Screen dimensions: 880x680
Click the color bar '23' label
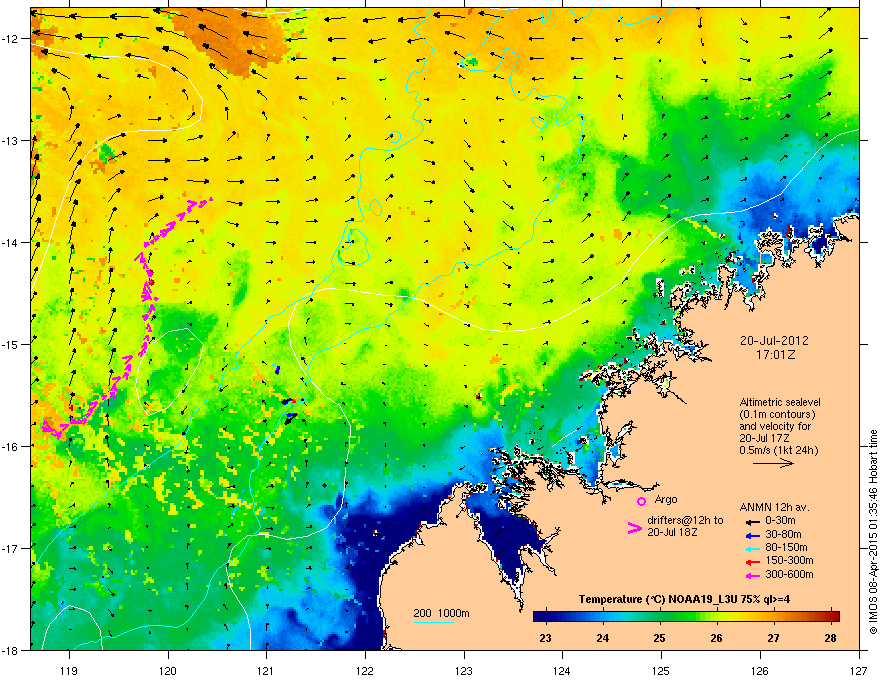(x=545, y=638)
